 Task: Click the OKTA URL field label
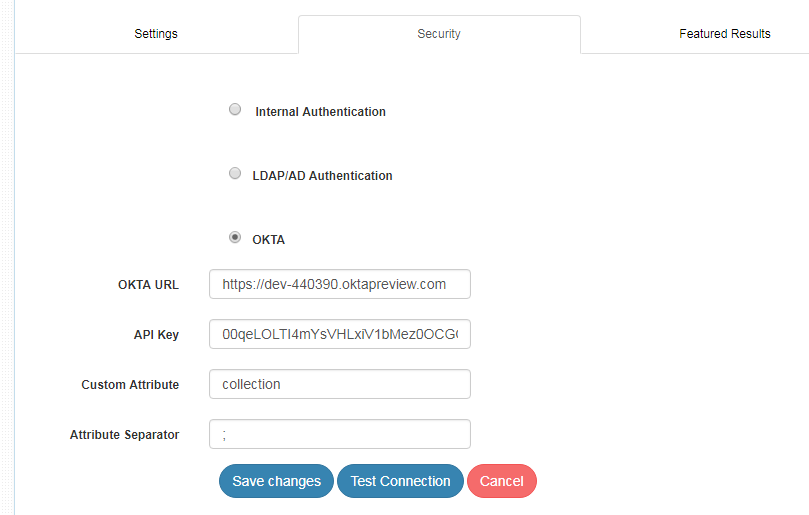click(149, 285)
